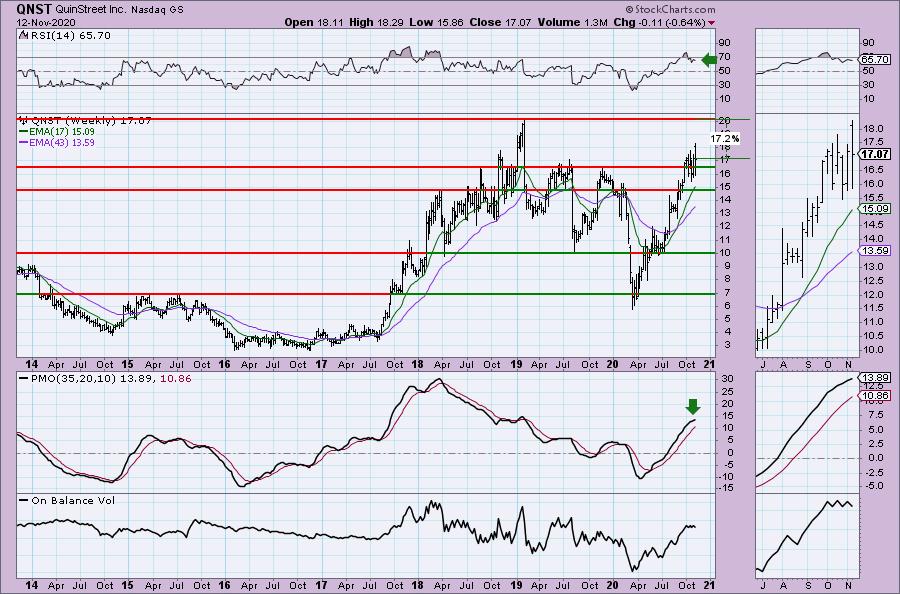Click the boxed 15.09 EMA tag in right panel

pos(875,209)
